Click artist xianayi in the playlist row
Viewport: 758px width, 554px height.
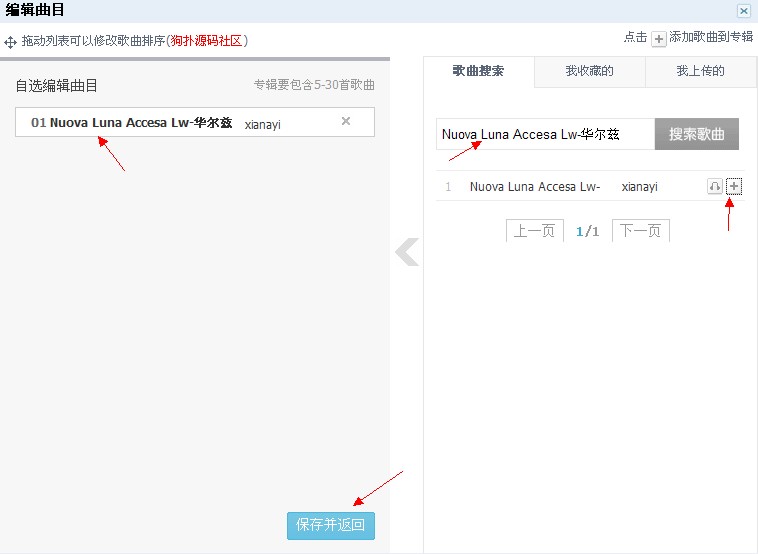(262, 125)
